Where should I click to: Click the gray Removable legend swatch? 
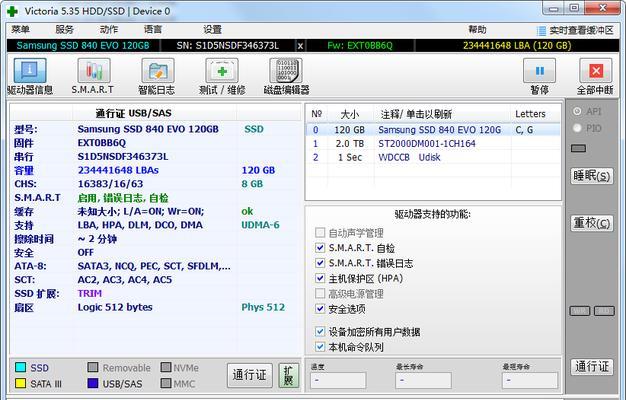coord(93,367)
